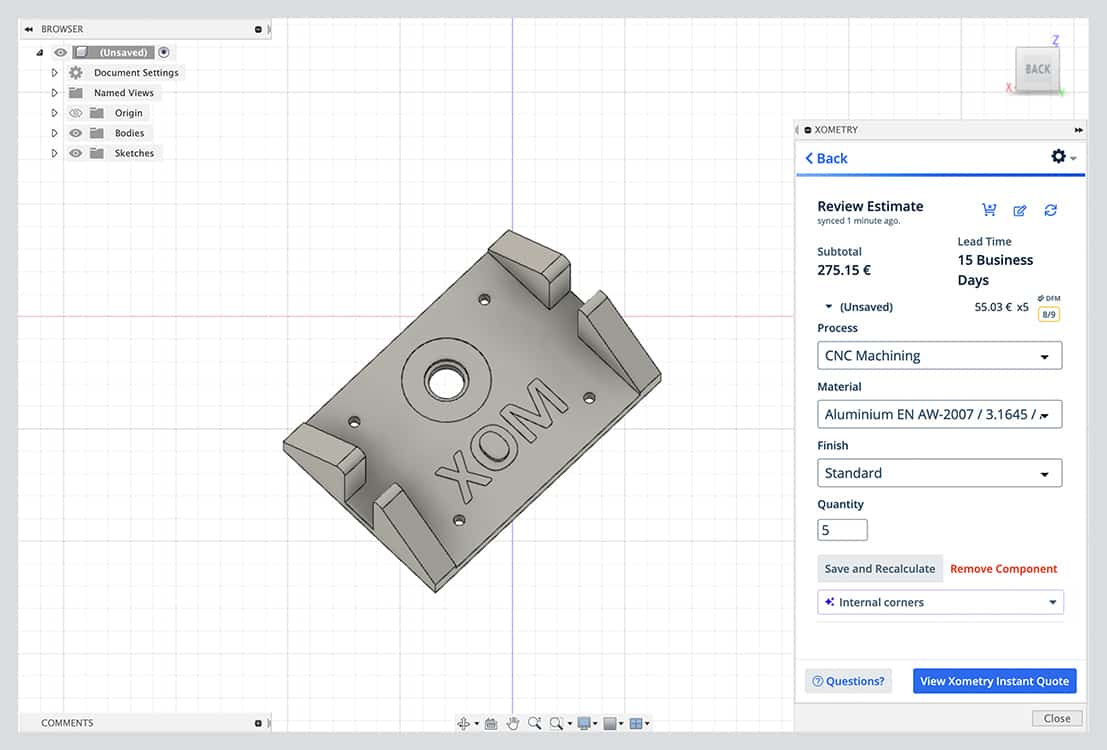The height and width of the screenshot is (750, 1107).
Task: Click the BACK face of the ViewCube
Action: [1037, 69]
